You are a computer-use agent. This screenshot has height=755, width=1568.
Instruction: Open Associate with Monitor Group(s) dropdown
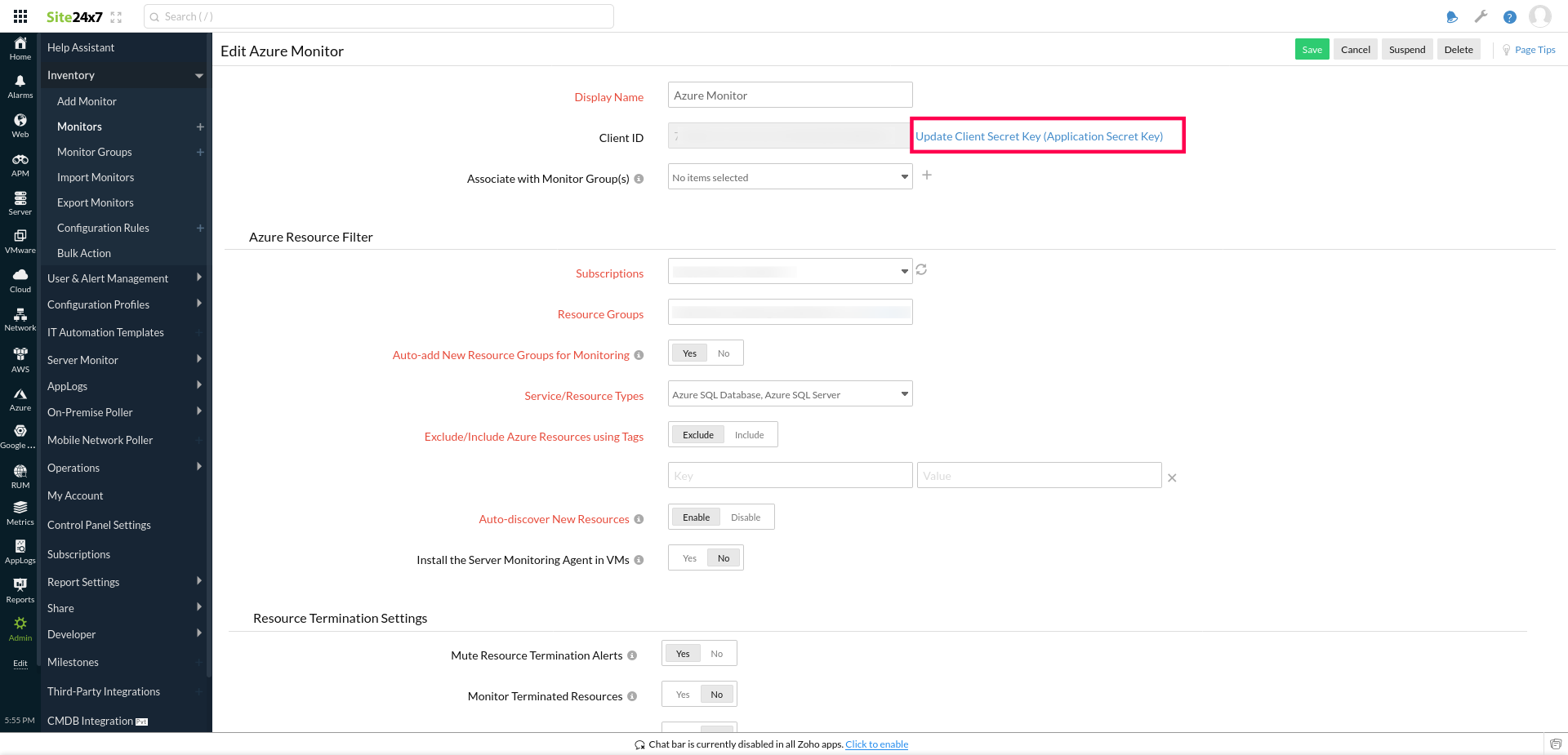pyautogui.click(x=790, y=177)
